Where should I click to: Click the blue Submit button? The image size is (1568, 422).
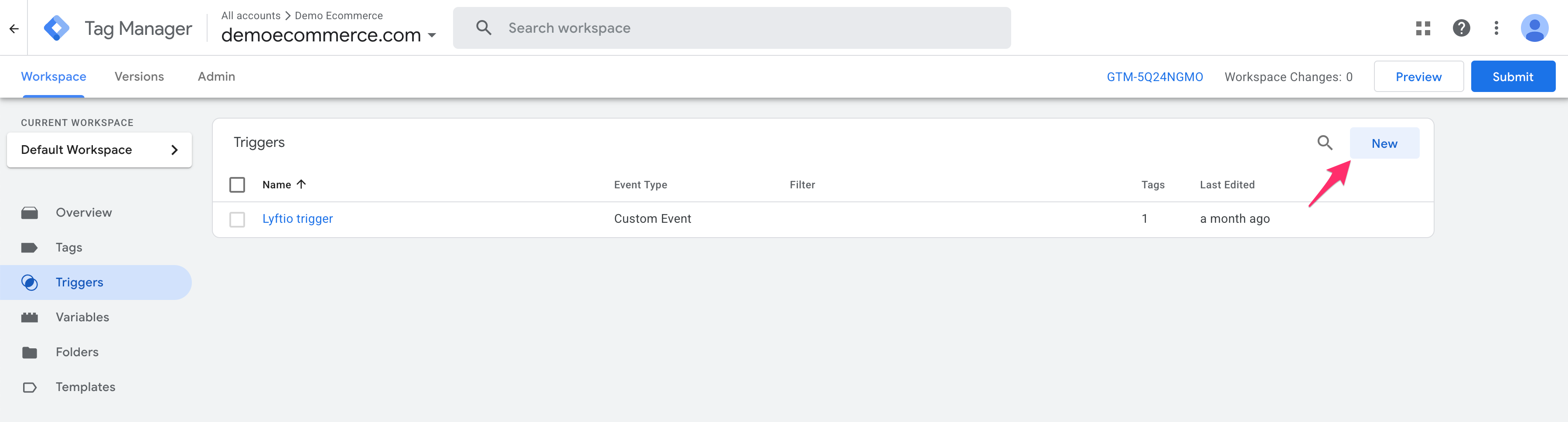[x=1512, y=77]
